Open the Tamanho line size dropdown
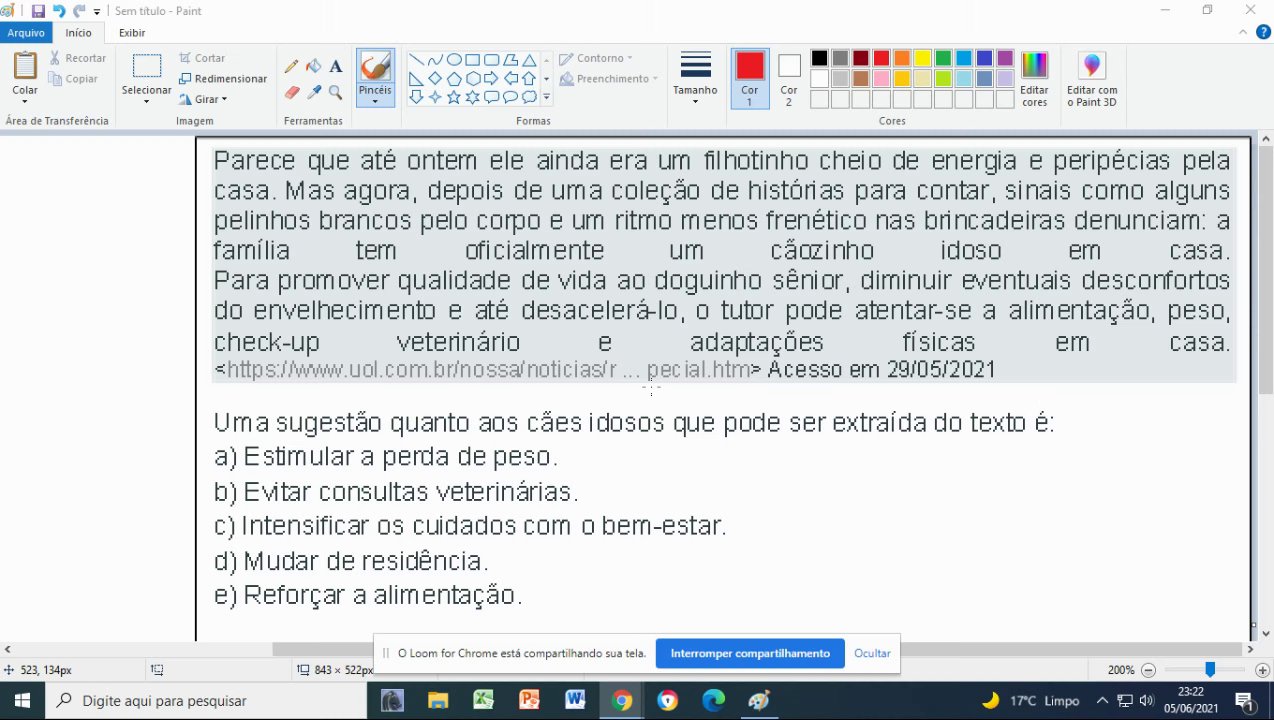 pos(695,79)
